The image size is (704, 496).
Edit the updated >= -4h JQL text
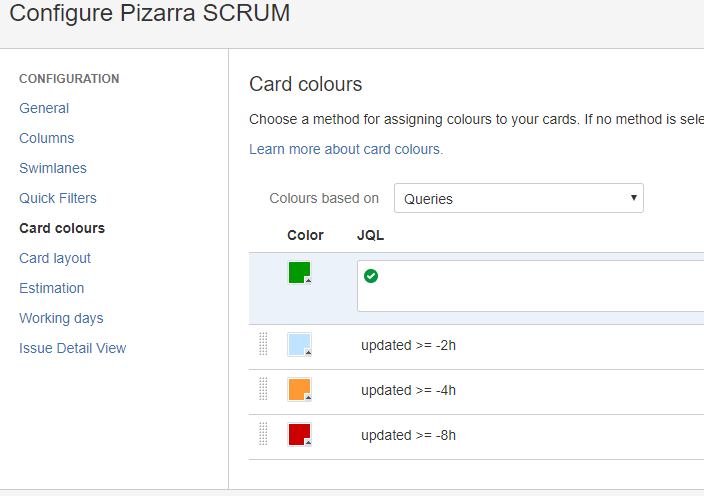click(x=409, y=391)
